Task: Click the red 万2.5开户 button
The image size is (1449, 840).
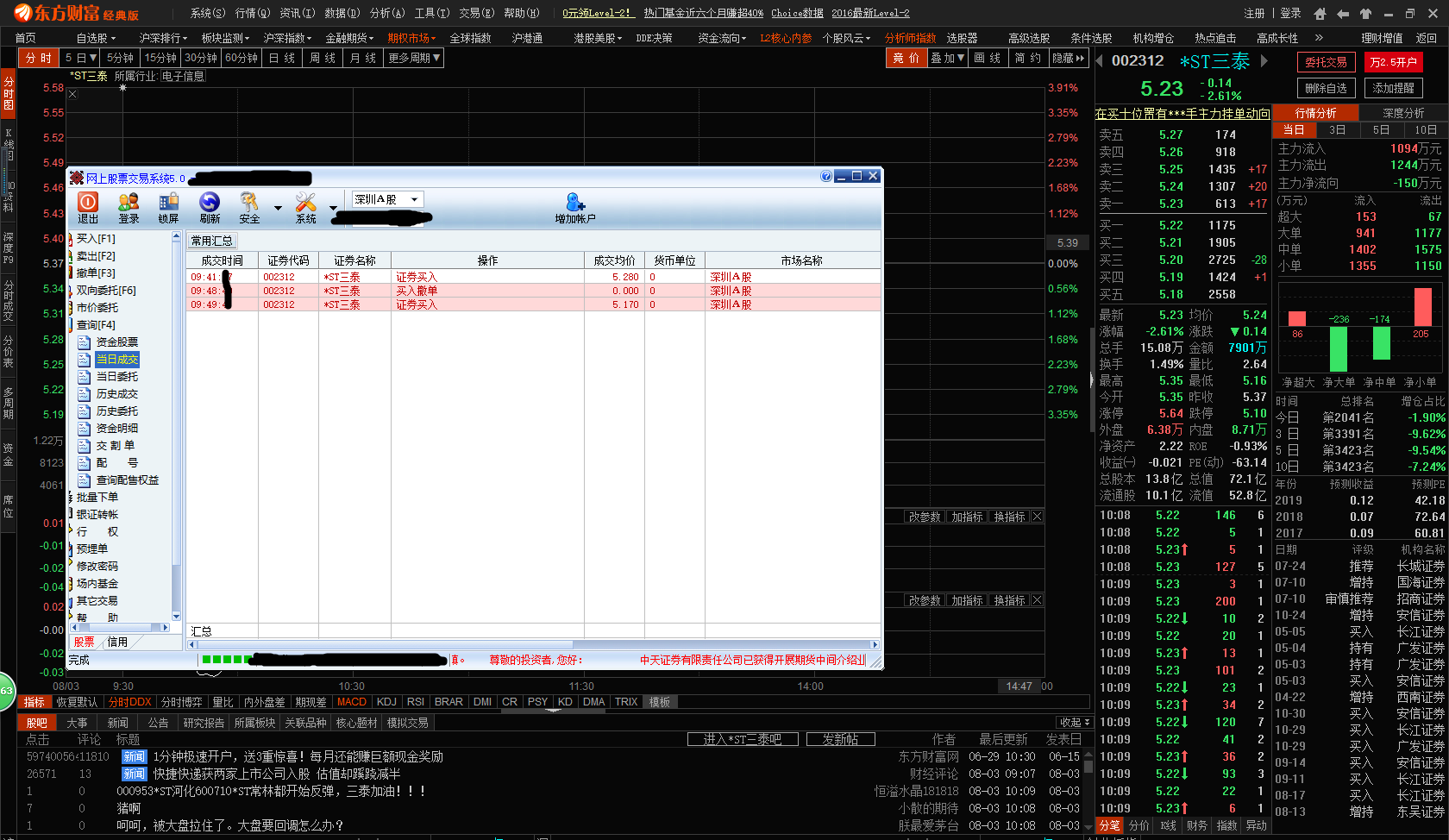Action: [x=1393, y=62]
